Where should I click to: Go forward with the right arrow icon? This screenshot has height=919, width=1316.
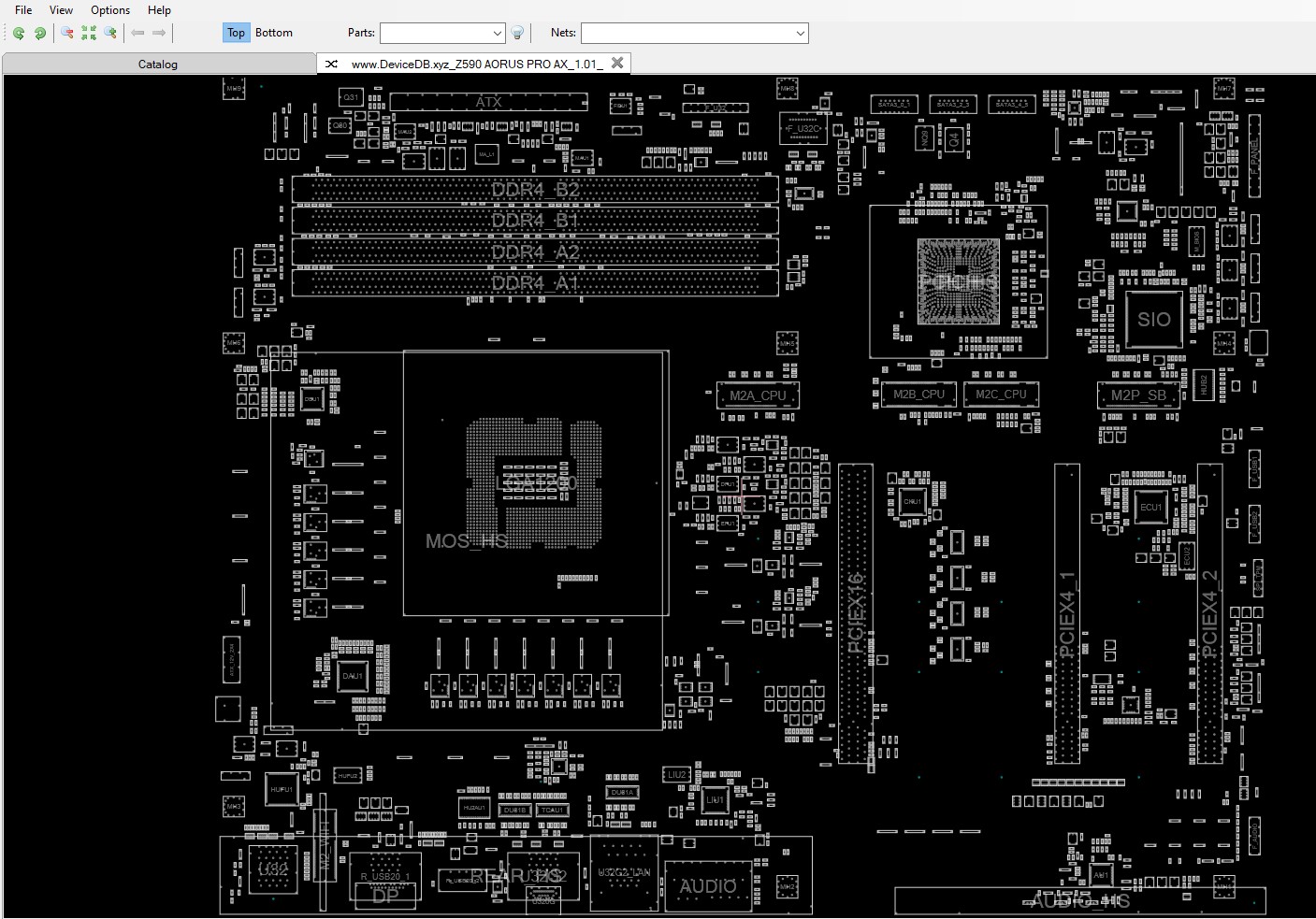(159, 33)
